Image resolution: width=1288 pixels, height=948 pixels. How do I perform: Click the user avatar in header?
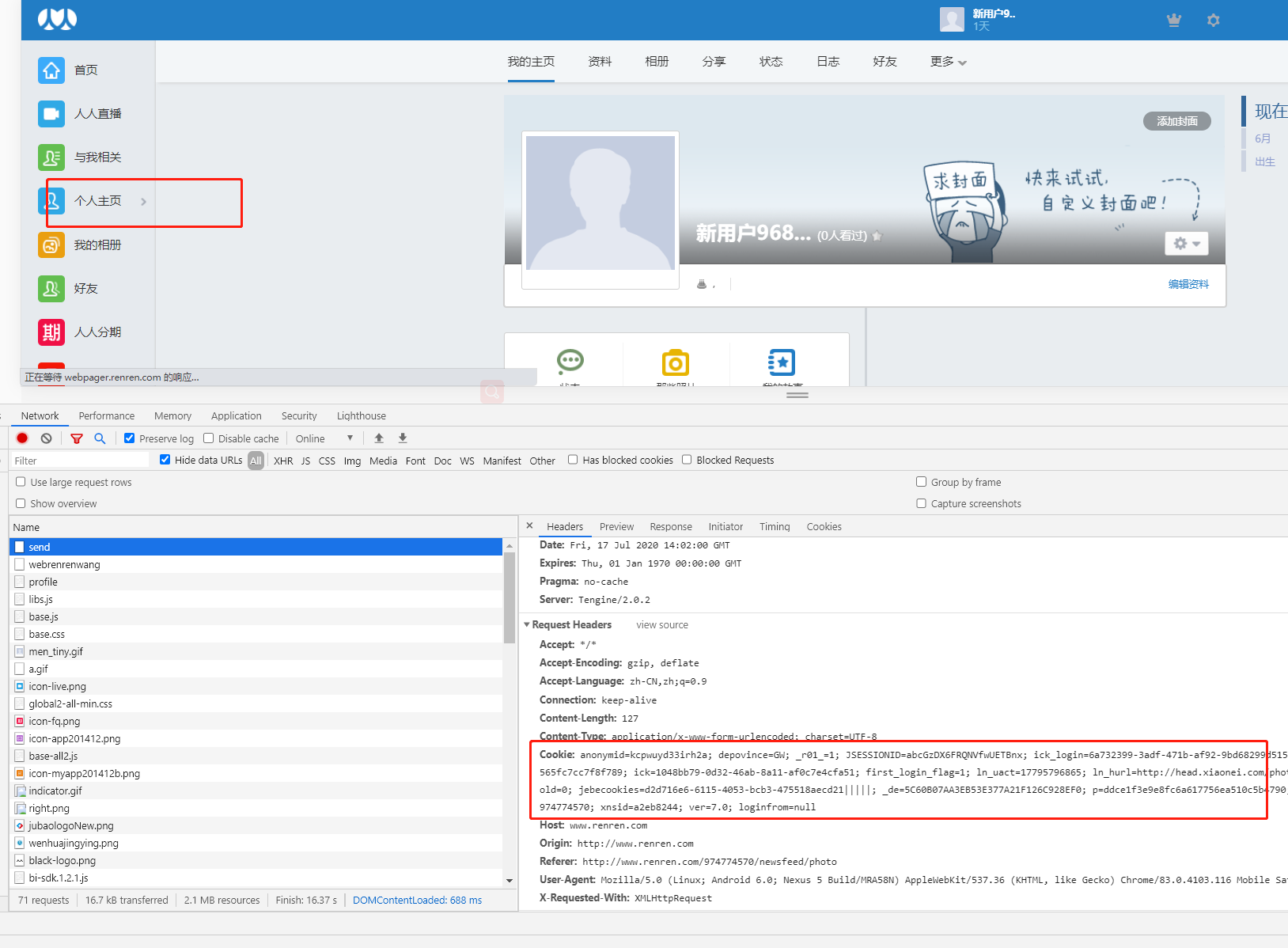click(x=952, y=20)
